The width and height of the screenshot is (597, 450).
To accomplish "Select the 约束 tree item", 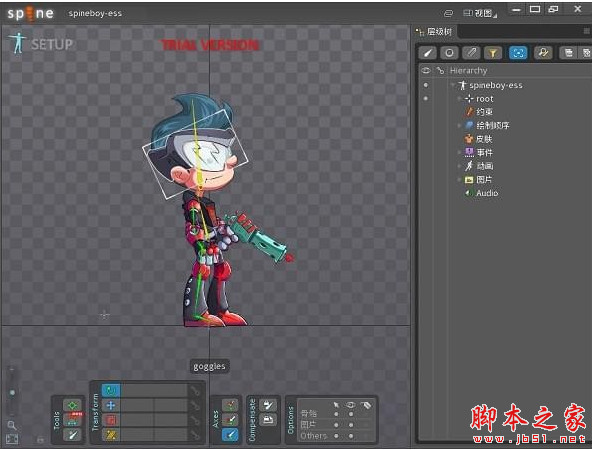I will tap(480, 112).
